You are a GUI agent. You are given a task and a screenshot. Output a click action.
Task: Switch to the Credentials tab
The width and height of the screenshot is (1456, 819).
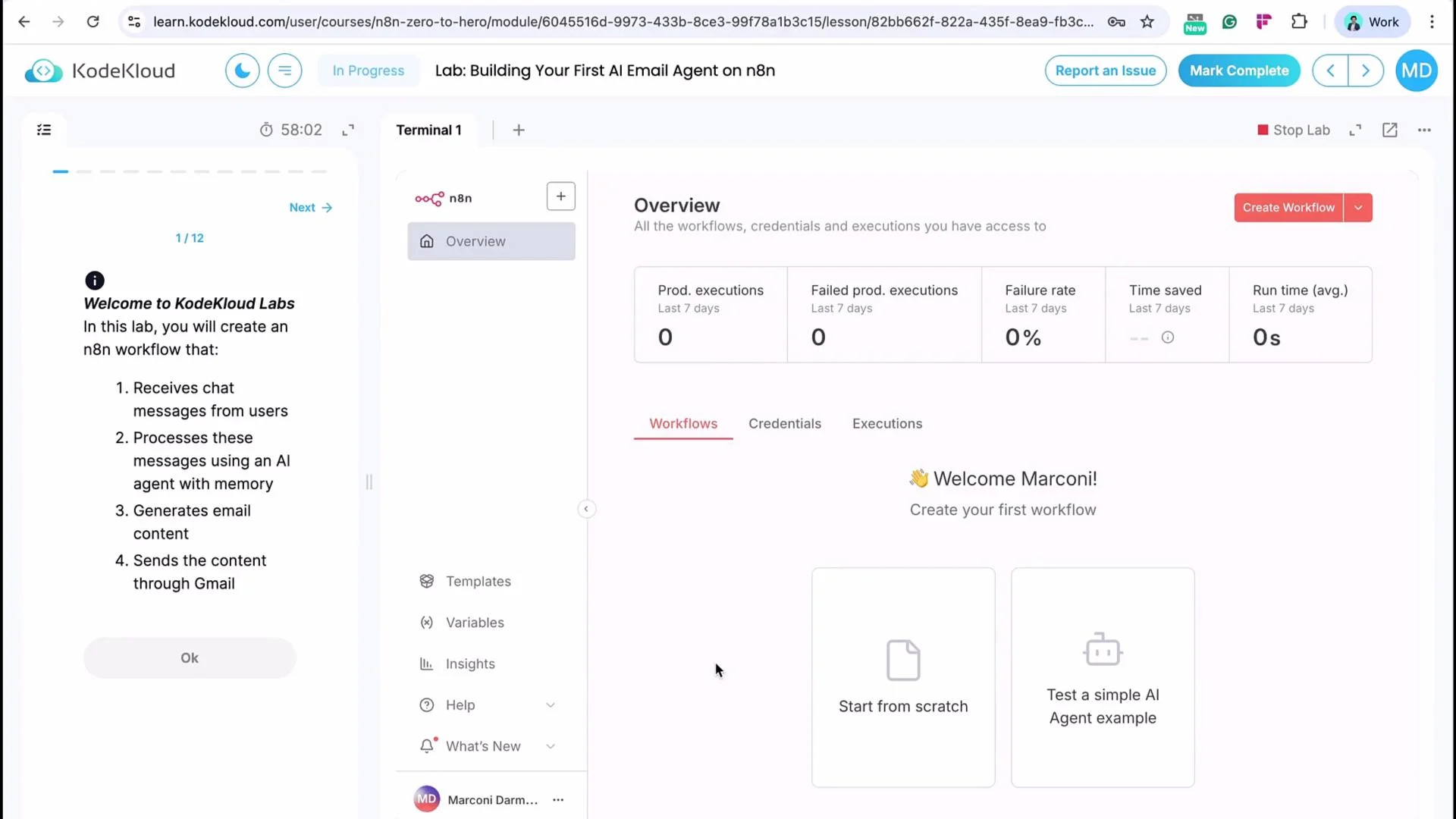[x=785, y=424]
